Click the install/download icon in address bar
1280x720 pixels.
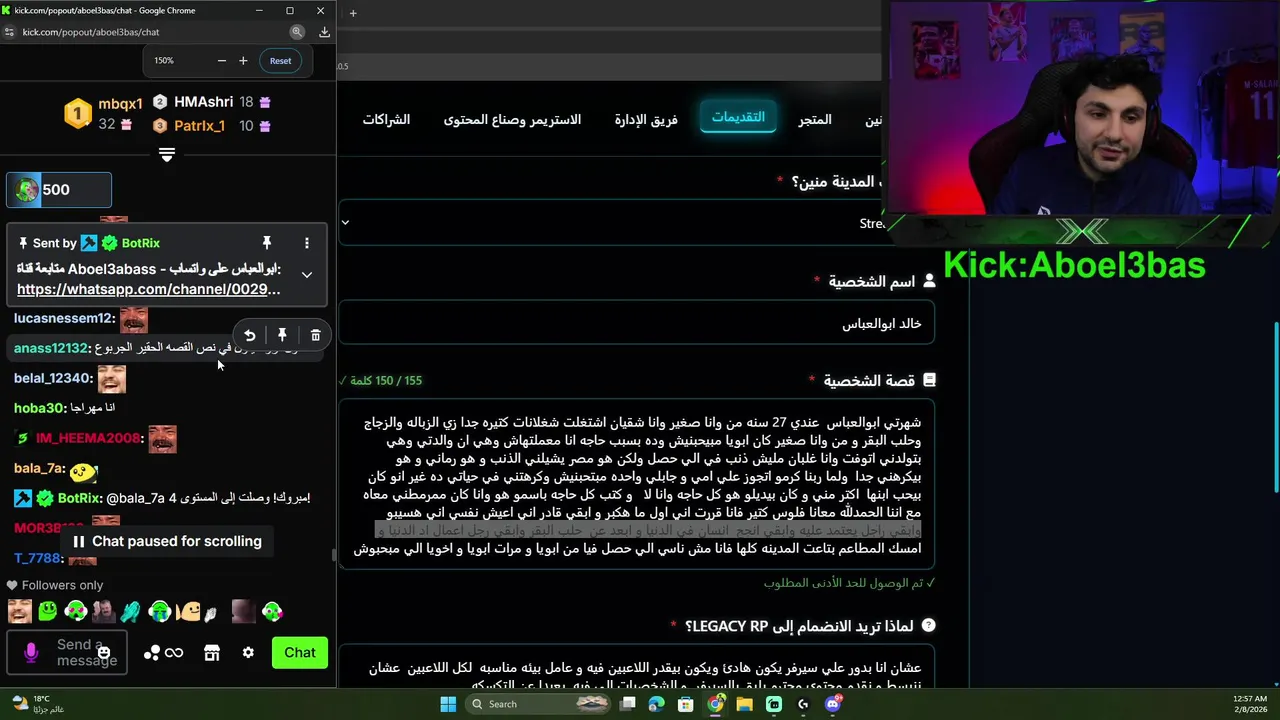coord(324,32)
